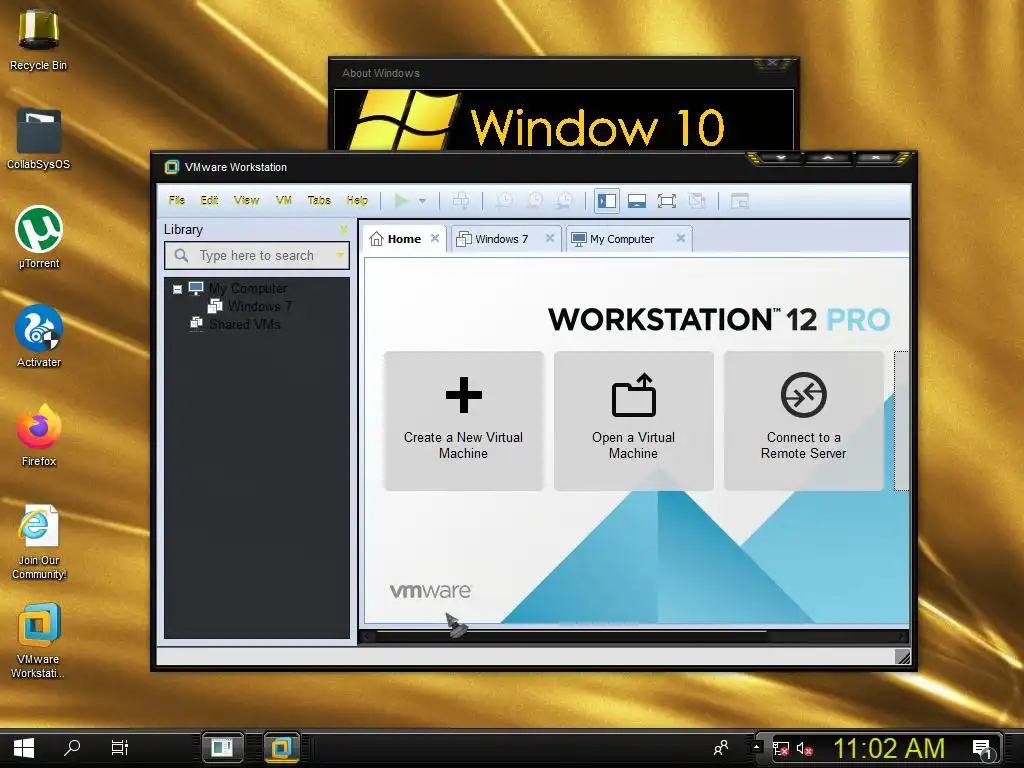Open the Tabs menu

(319, 200)
